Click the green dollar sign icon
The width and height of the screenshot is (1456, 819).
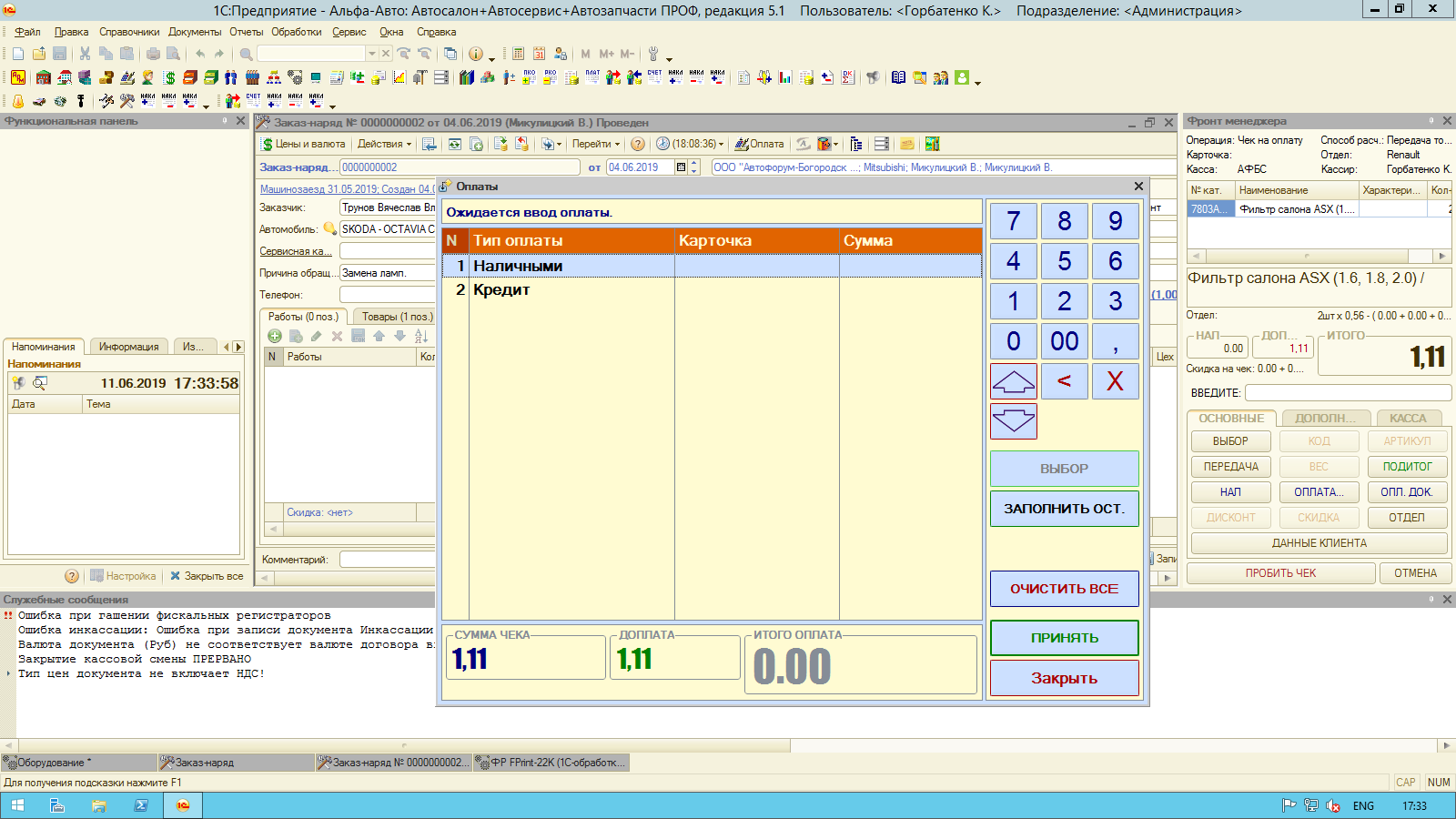(x=170, y=77)
